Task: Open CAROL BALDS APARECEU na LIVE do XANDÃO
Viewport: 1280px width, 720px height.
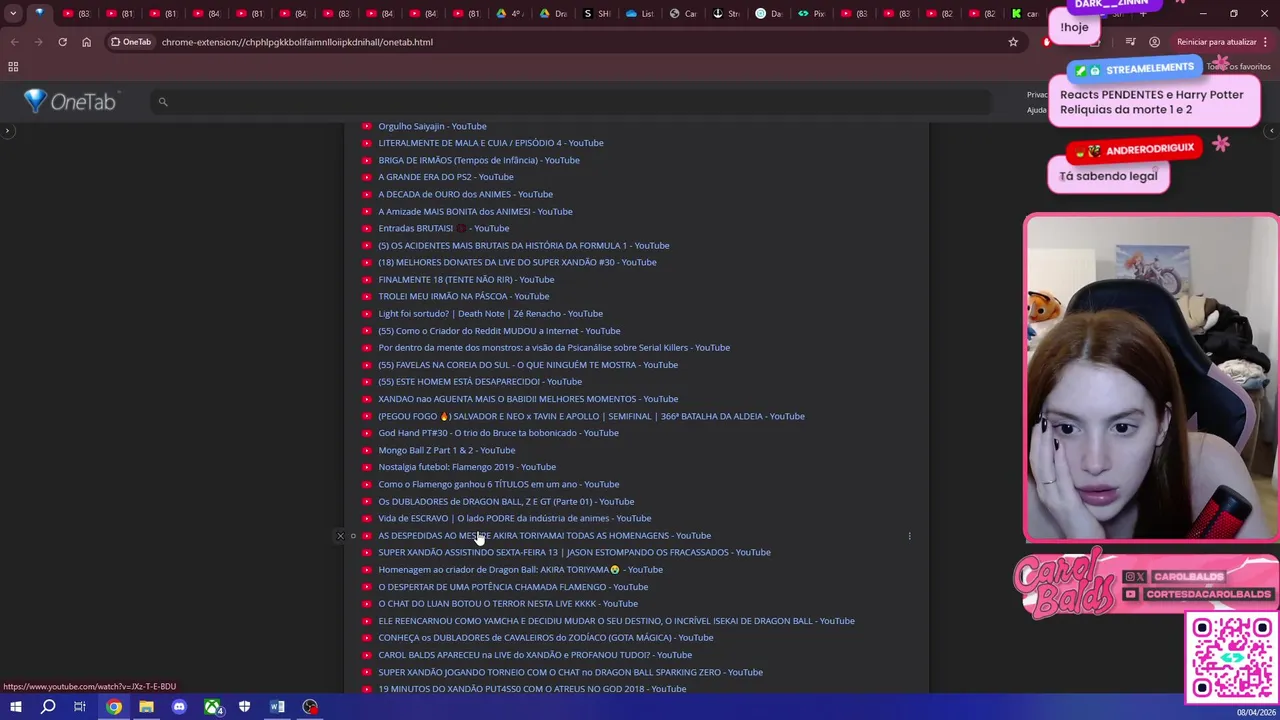Action: [535, 655]
